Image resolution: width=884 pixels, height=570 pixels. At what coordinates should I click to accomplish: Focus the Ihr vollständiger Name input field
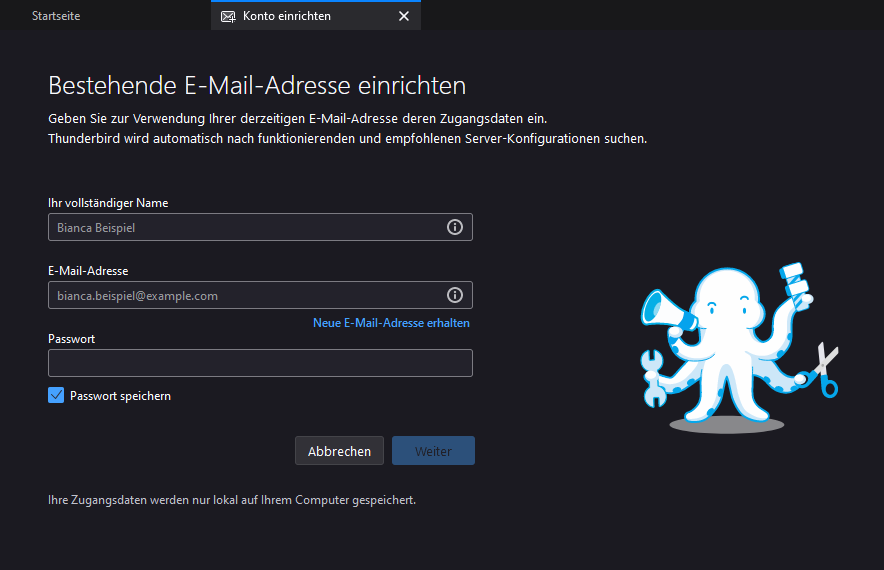[x=260, y=227]
